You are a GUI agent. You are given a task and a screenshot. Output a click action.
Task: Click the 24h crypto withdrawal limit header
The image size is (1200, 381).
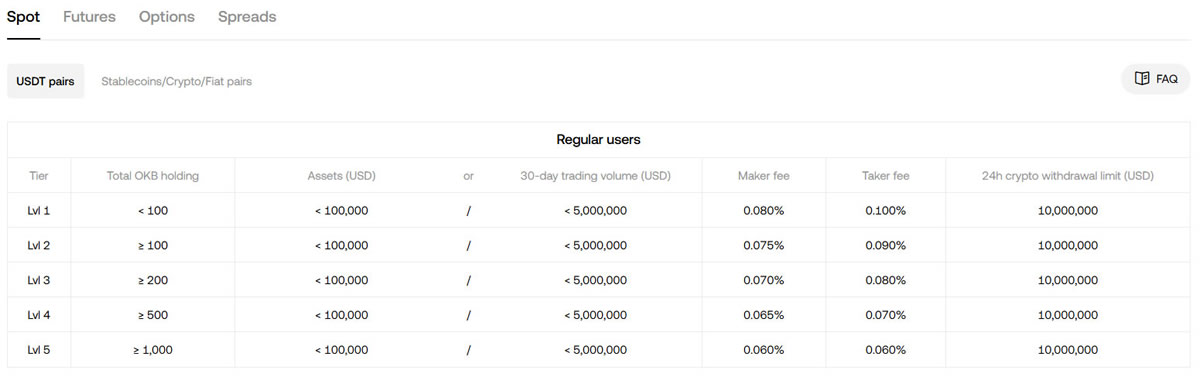coord(1067,175)
